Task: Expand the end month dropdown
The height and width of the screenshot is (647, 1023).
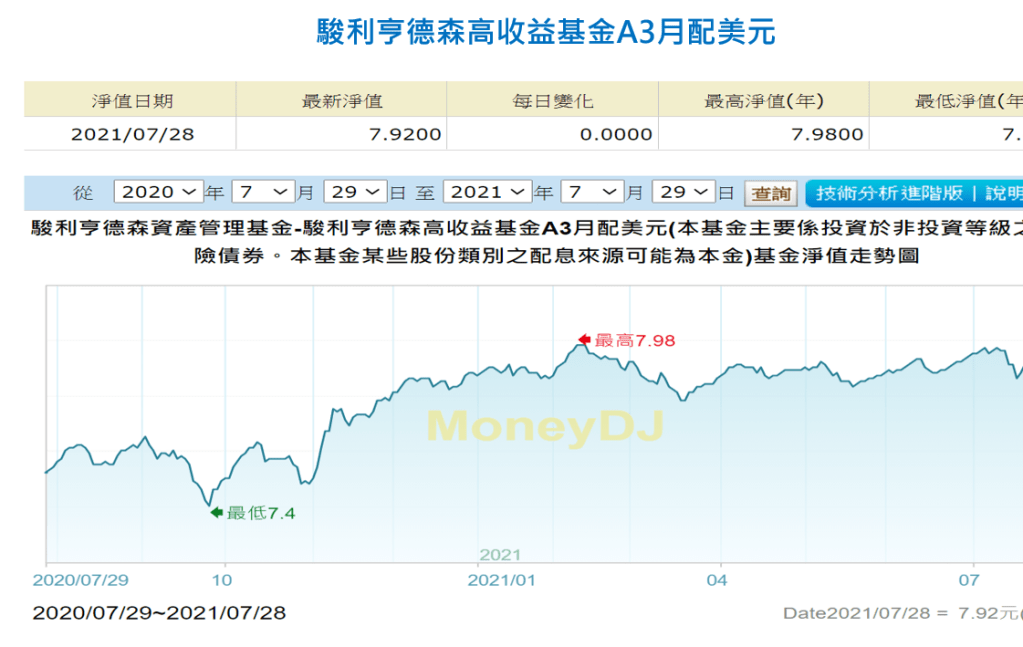Action: point(591,192)
